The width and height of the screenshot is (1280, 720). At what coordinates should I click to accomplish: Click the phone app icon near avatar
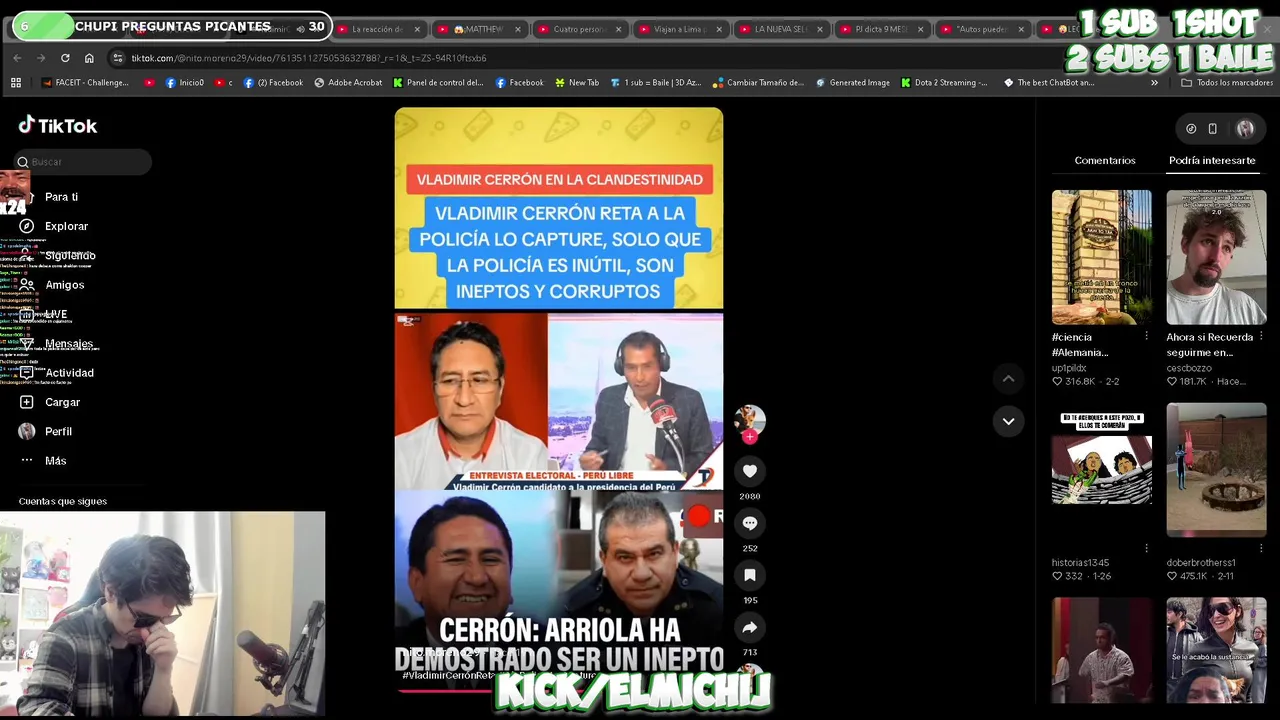click(1212, 128)
